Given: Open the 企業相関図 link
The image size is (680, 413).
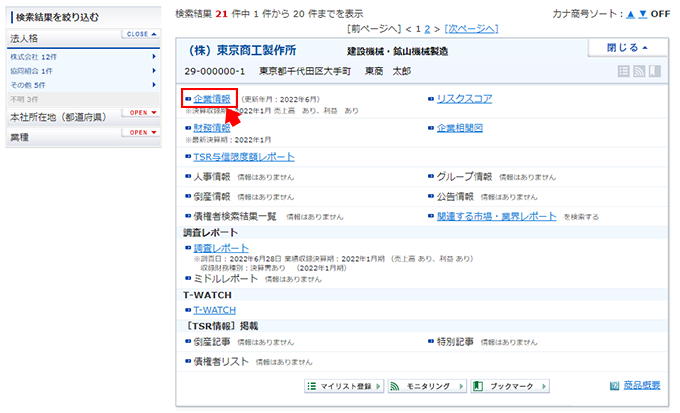Looking at the screenshot, I should (x=460, y=128).
